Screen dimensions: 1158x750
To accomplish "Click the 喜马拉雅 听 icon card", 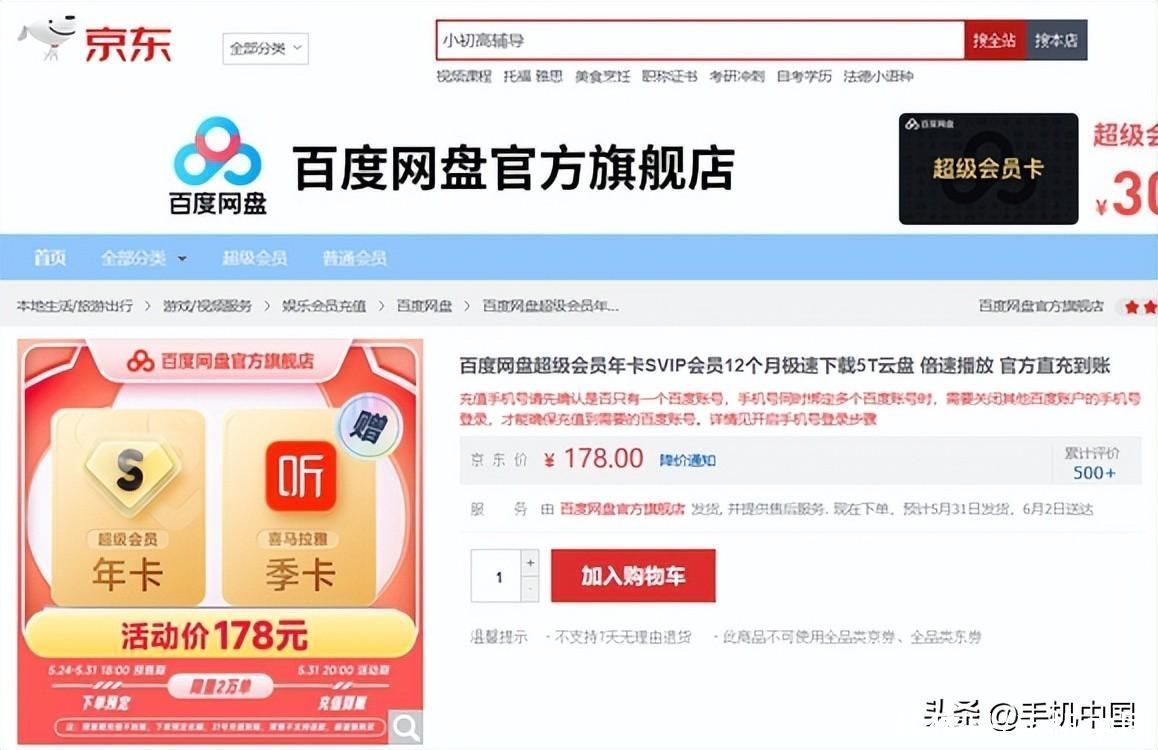I will pos(300,476).
